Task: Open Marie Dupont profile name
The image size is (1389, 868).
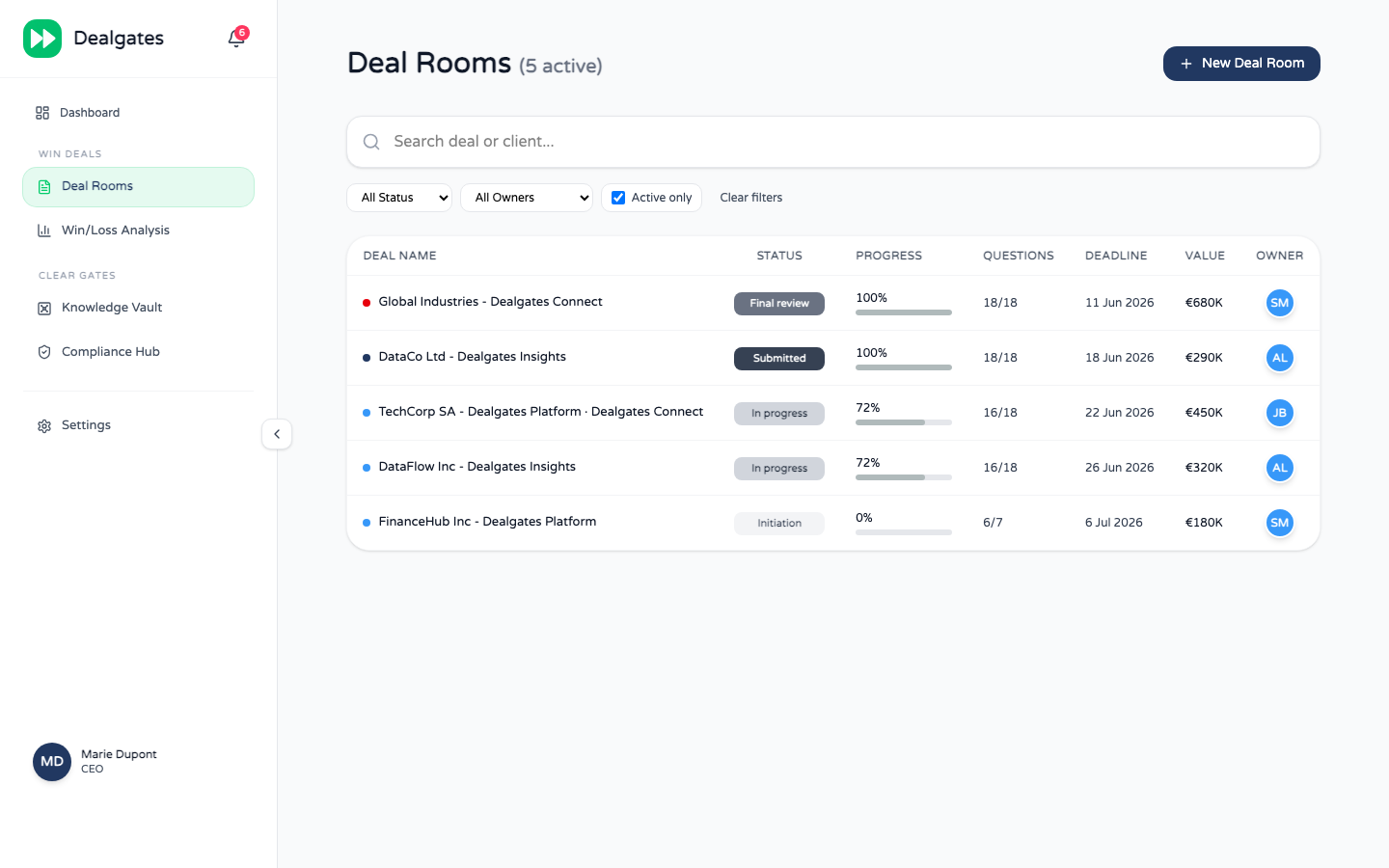Action: click(119, 754)
